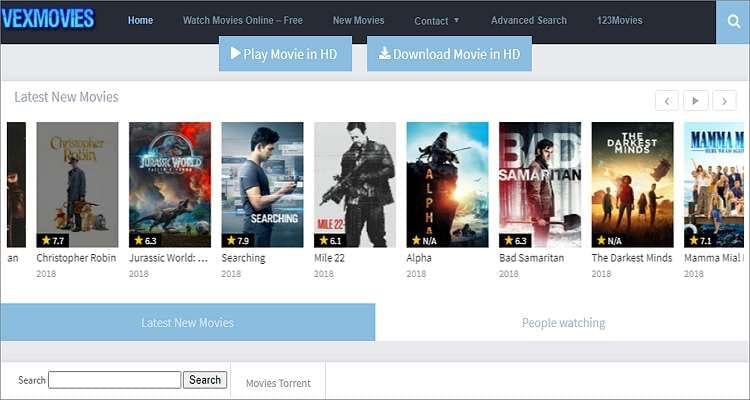Click the carousel play arrow button
Screen dimensions: 750x400
click(695, 100)
